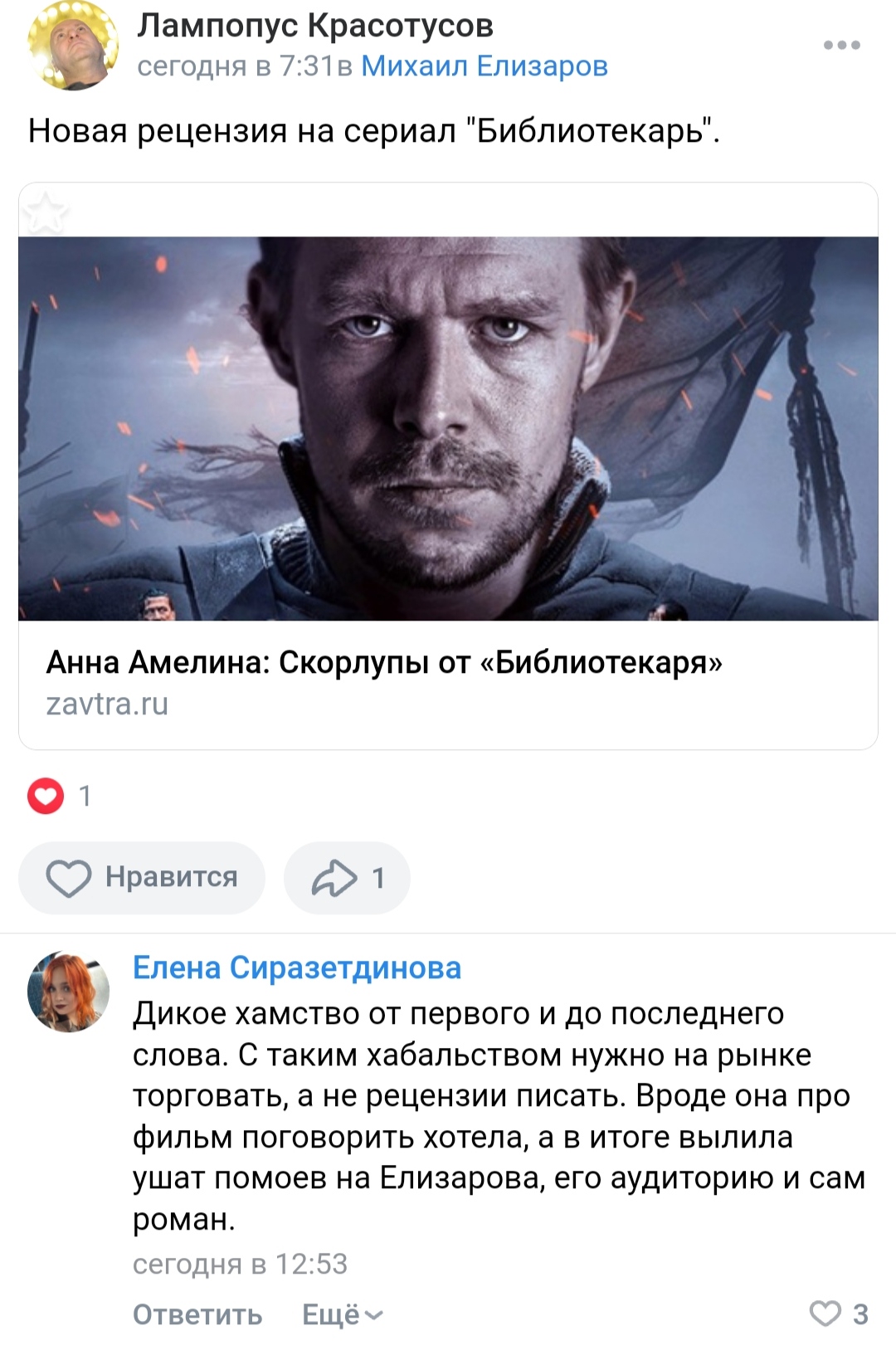Open the three-dot post options menu

point(841,45)
